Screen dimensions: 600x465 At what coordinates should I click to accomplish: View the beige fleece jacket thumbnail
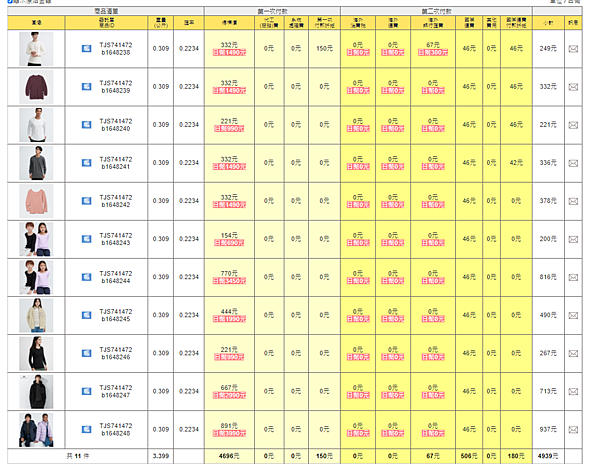(36, 315)
